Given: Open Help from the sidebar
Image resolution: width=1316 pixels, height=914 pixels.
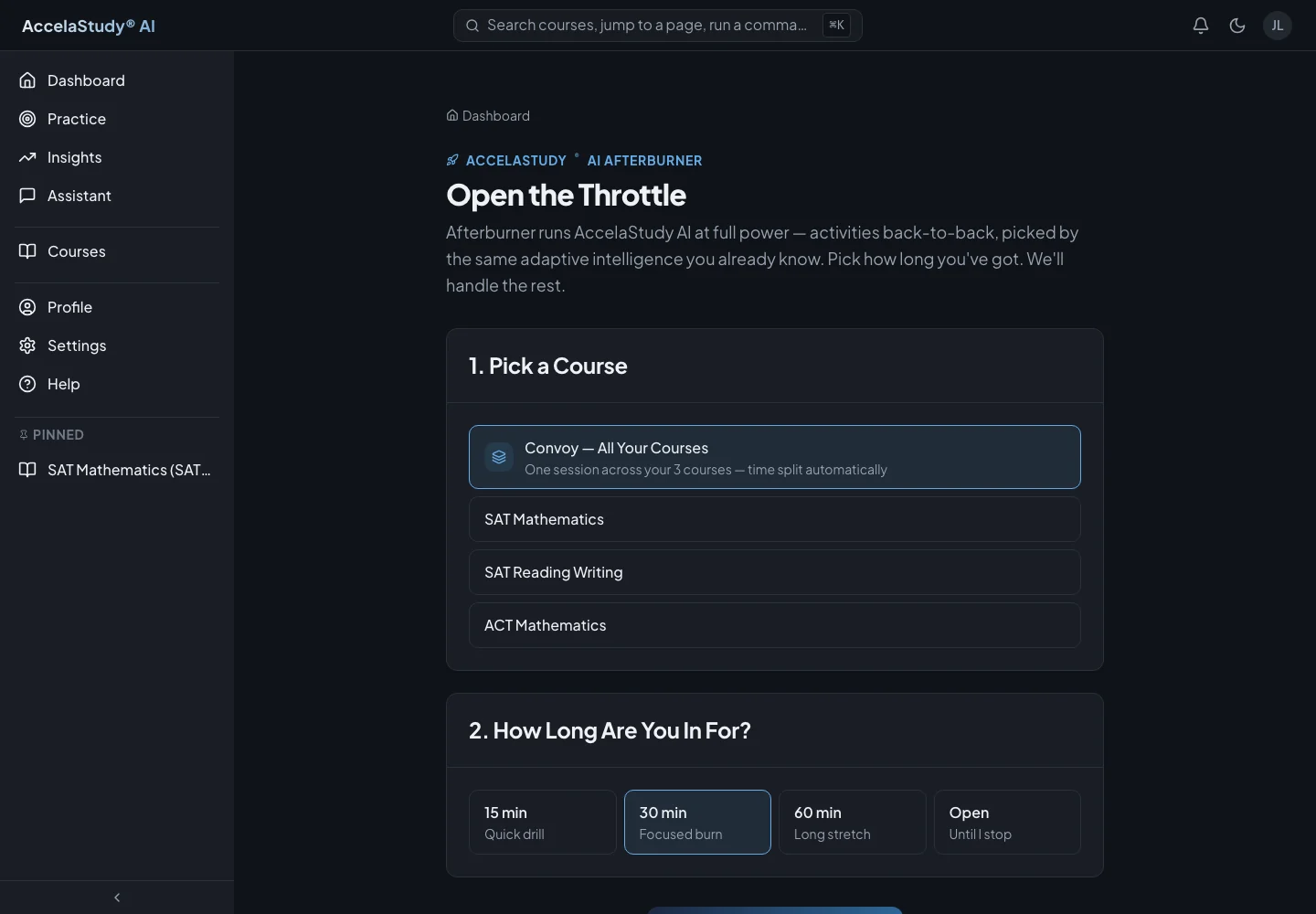Looking at the screenshot, I should pyautogui.click(x=117, y=384).
